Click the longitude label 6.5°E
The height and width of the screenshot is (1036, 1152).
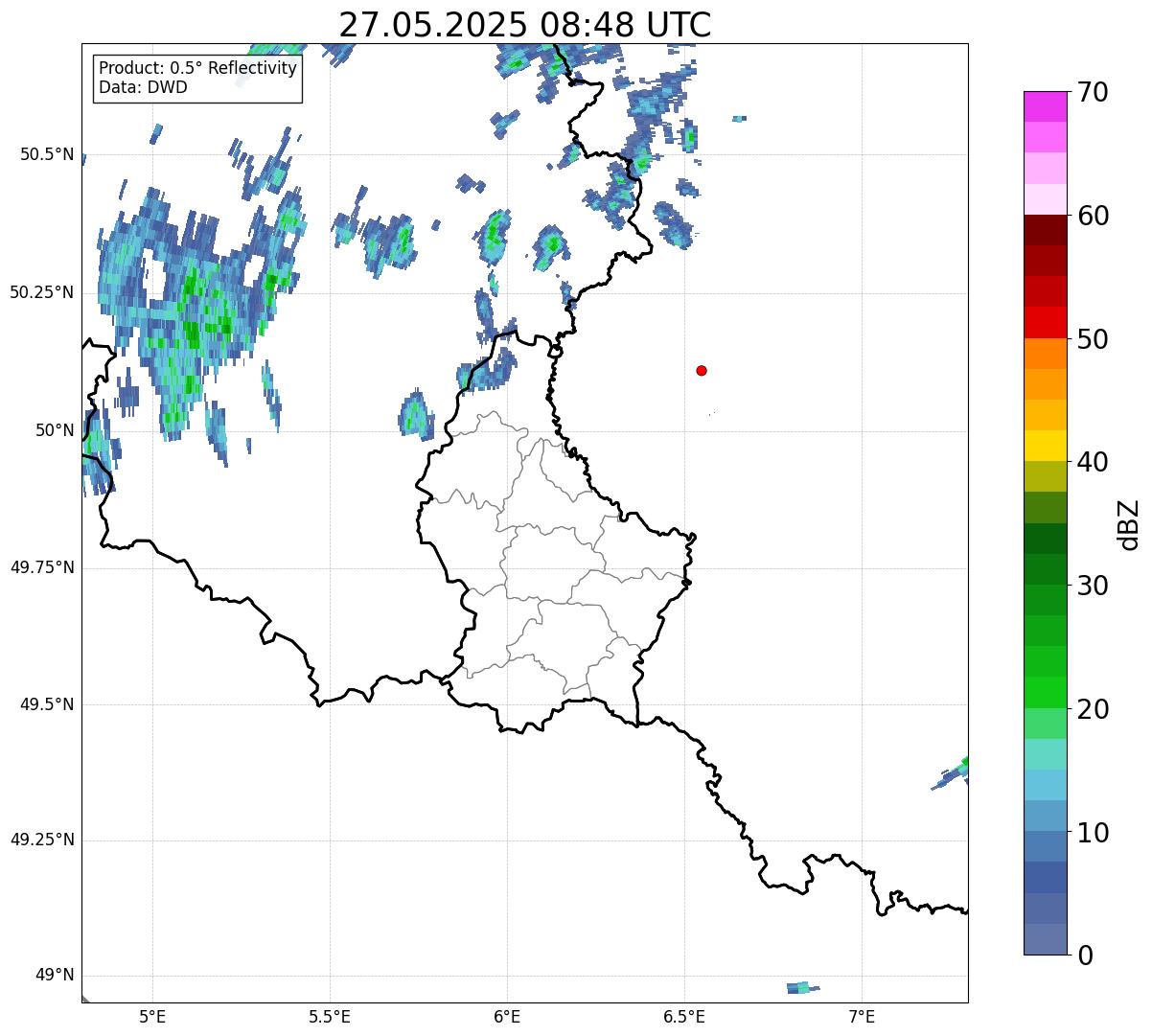pos(684,1016)
